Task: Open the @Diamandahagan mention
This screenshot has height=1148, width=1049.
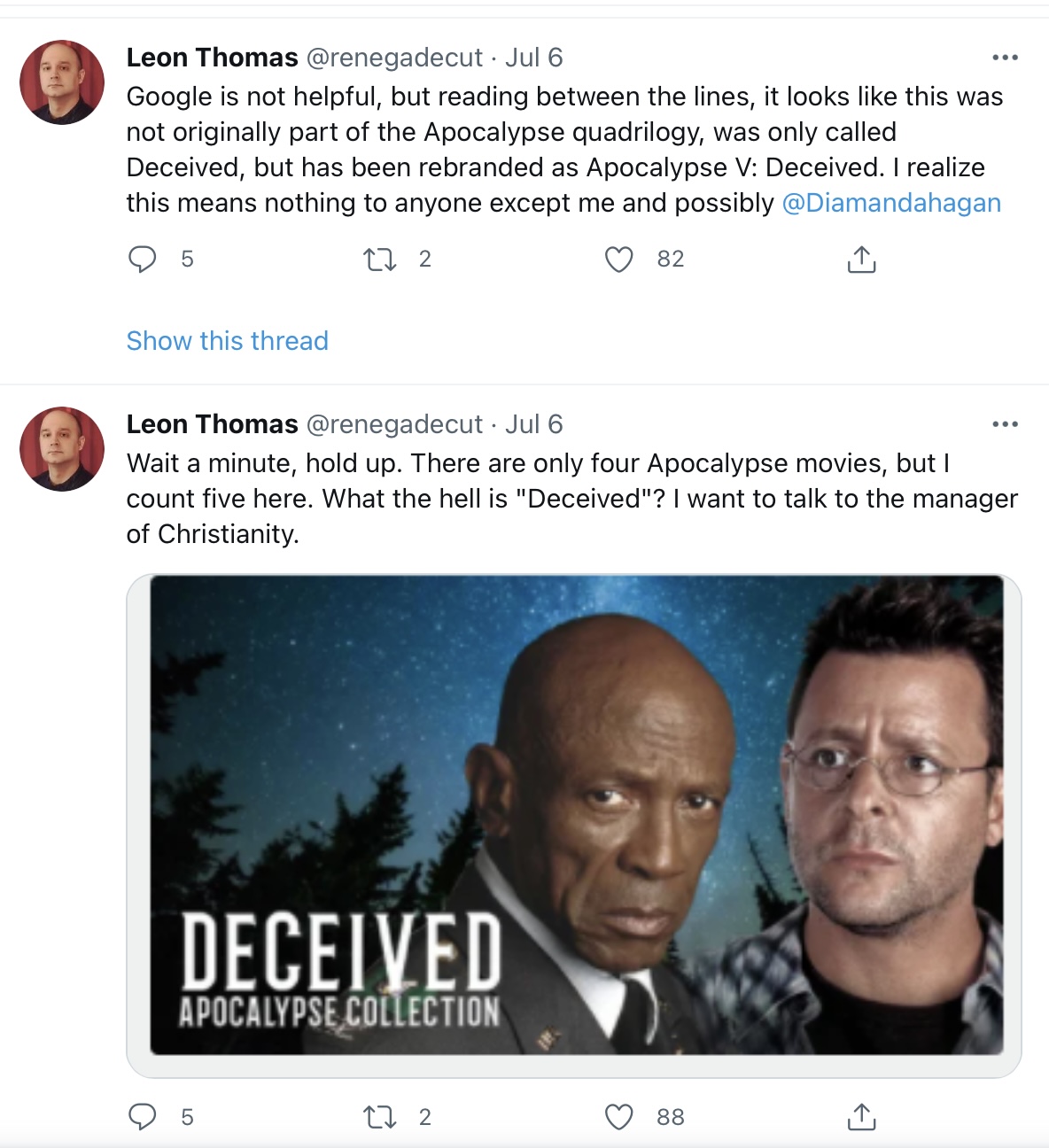Action: pyautogui.click(x=891, y=203)
